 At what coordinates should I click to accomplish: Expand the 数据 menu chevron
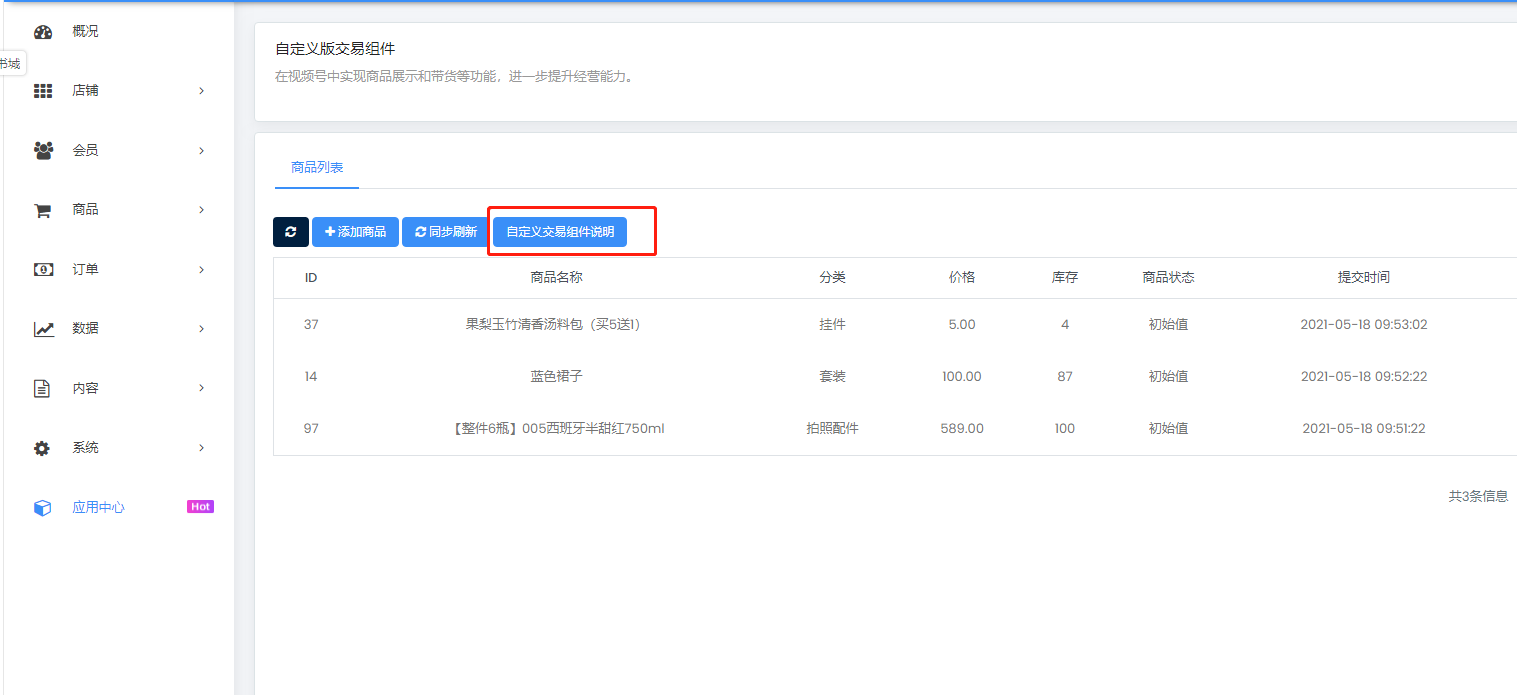[x=201, y=329]
